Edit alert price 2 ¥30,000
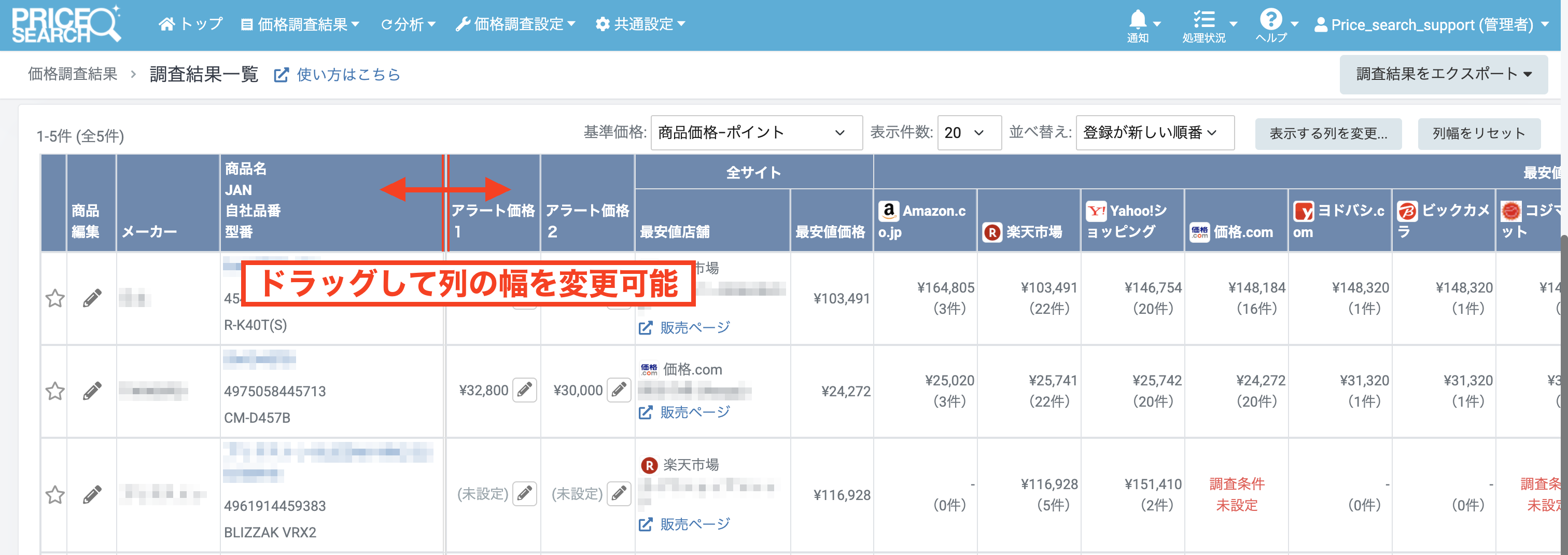1568x555 pixels. [x=619, y=390]
